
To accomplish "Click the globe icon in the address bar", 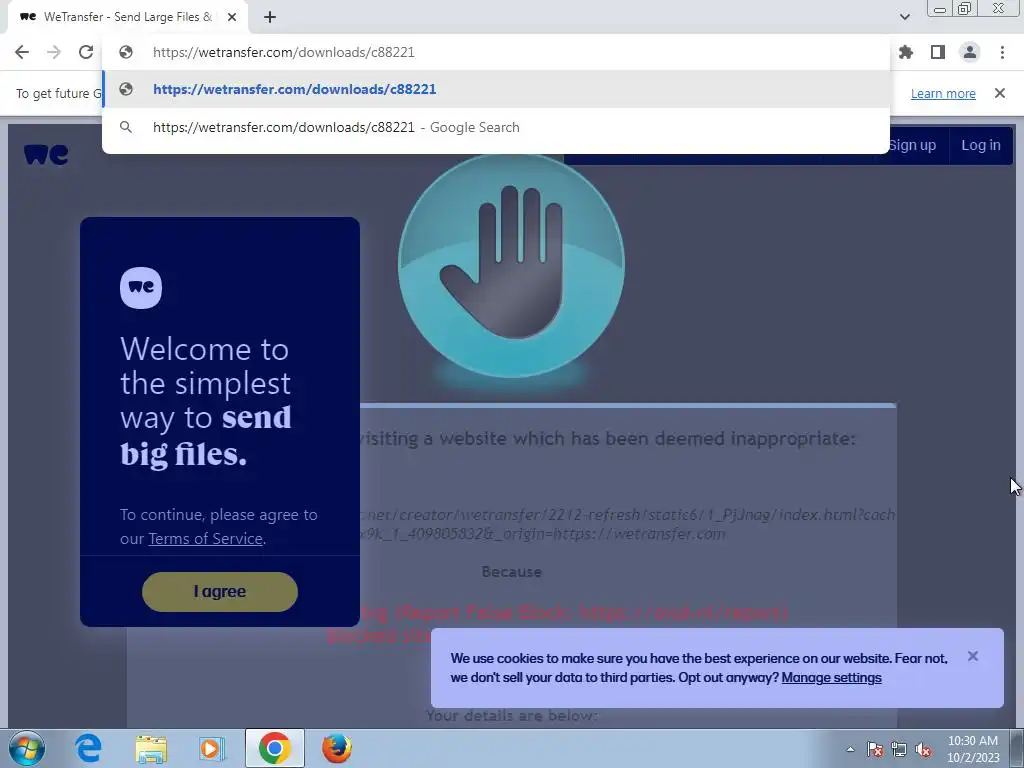I will 126,52.
